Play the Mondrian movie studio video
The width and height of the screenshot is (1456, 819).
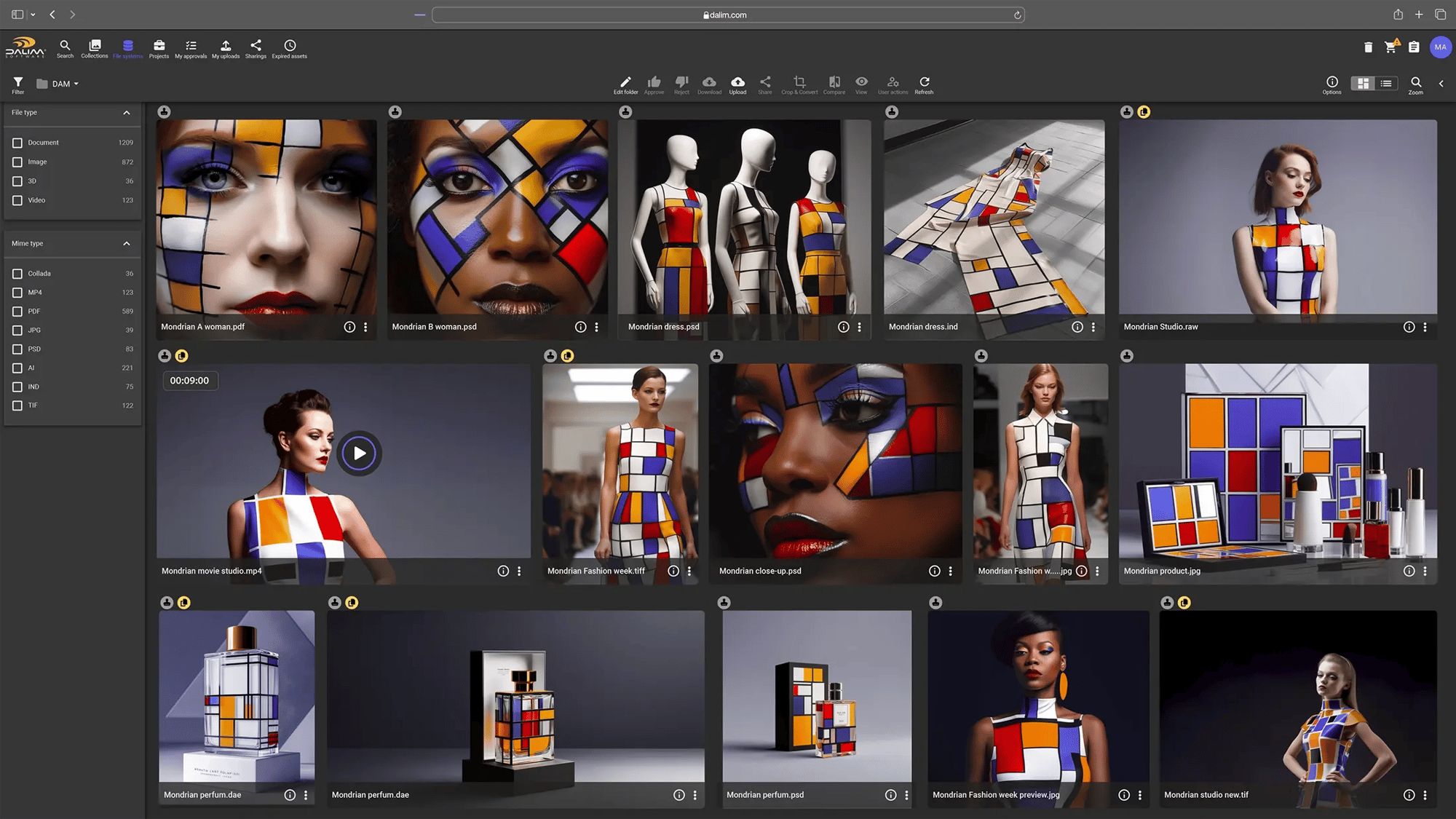point(359,454)
